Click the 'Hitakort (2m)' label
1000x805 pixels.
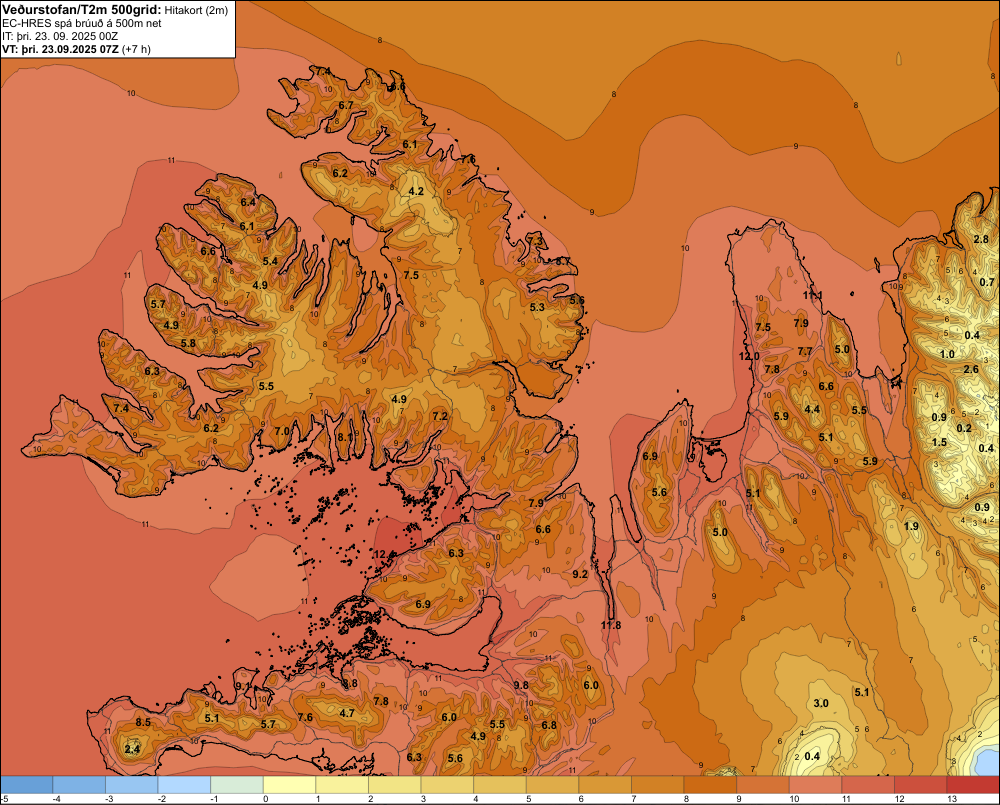196,10
